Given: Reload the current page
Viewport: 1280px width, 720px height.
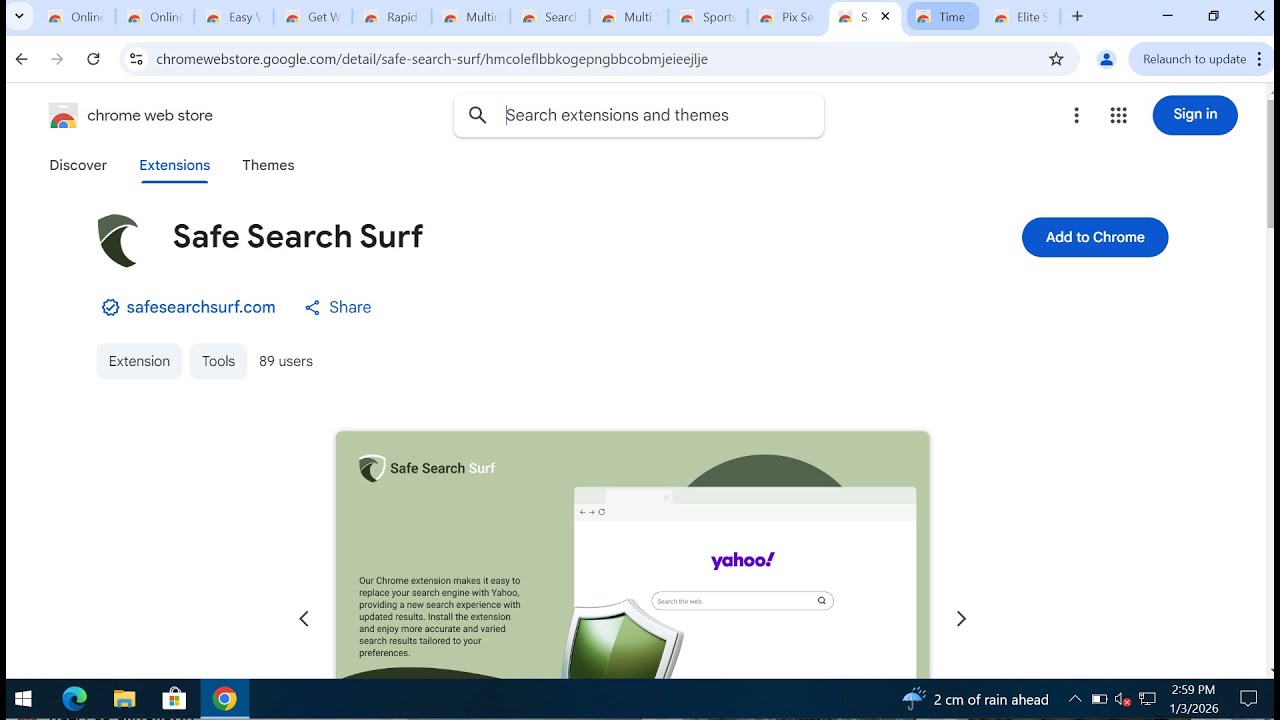Looking at the screenshot, I should pyautogui.click(x=93, y=59).
